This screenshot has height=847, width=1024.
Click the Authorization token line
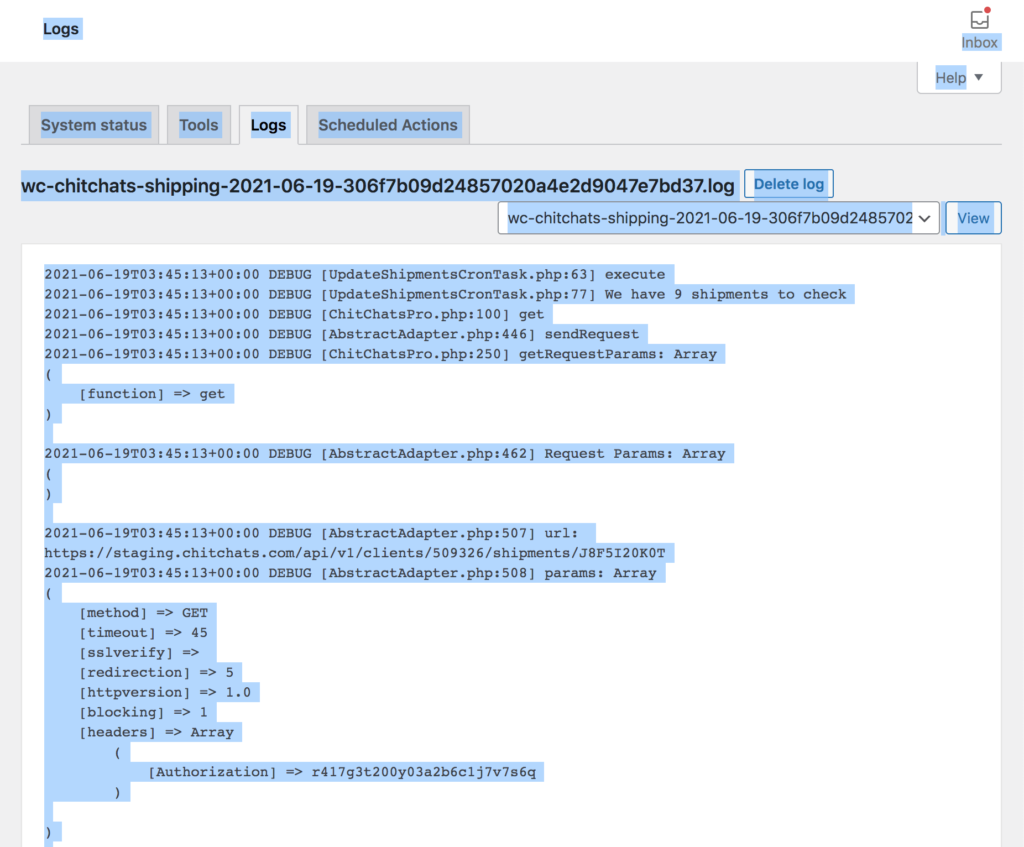(345, 772)
